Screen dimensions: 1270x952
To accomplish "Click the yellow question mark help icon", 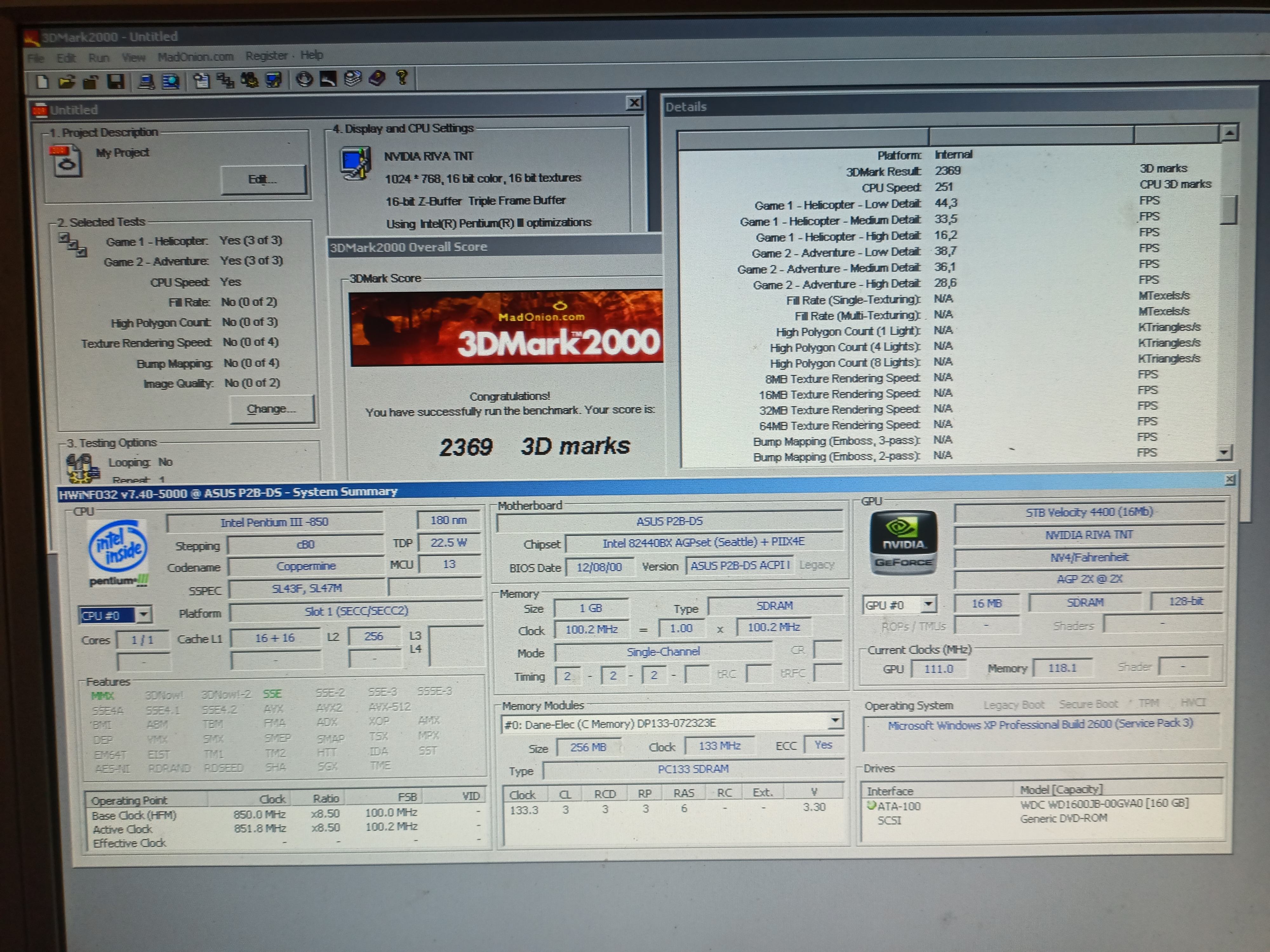I will 402,77.
